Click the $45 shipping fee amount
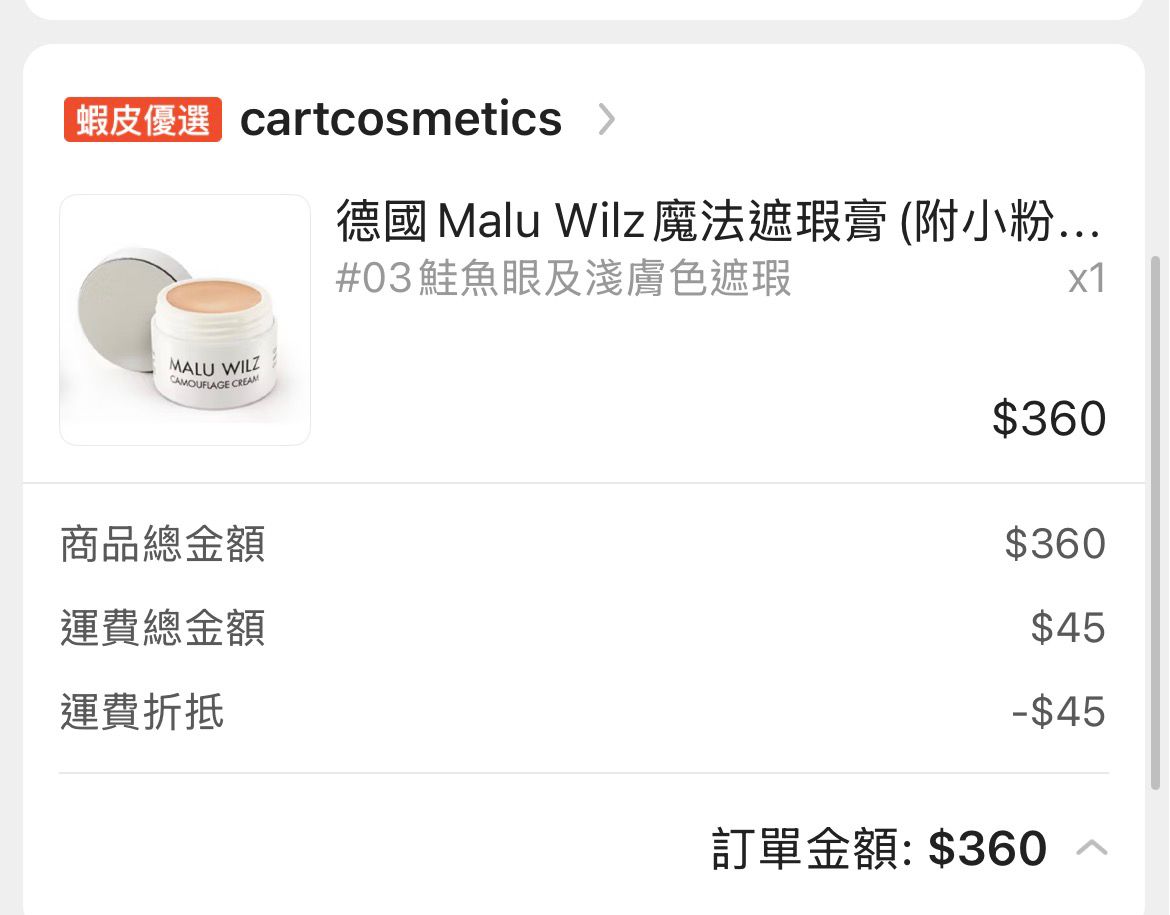This screenshot has width=1170, height=915. (1067, 629)
